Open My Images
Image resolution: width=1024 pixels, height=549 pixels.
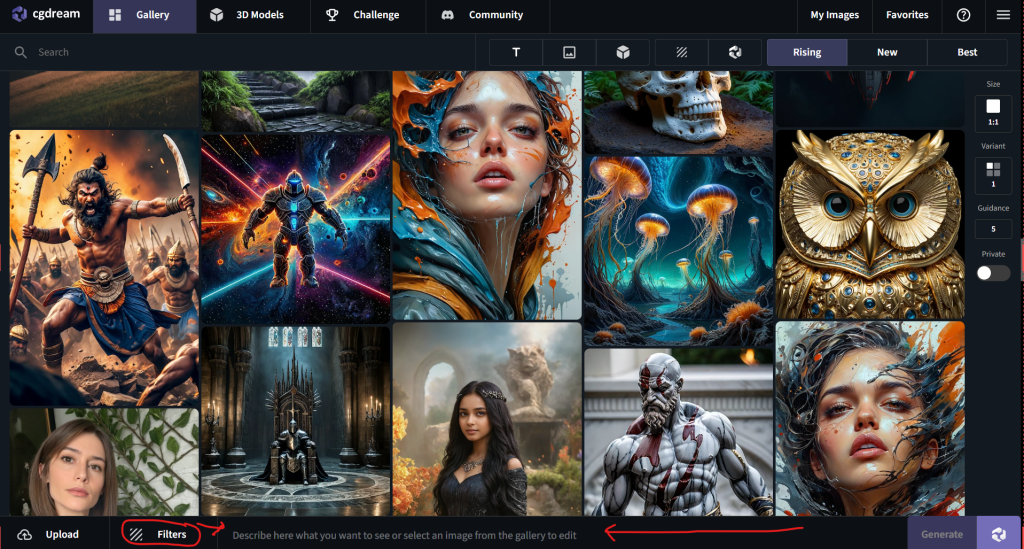(x=835, y=15)
